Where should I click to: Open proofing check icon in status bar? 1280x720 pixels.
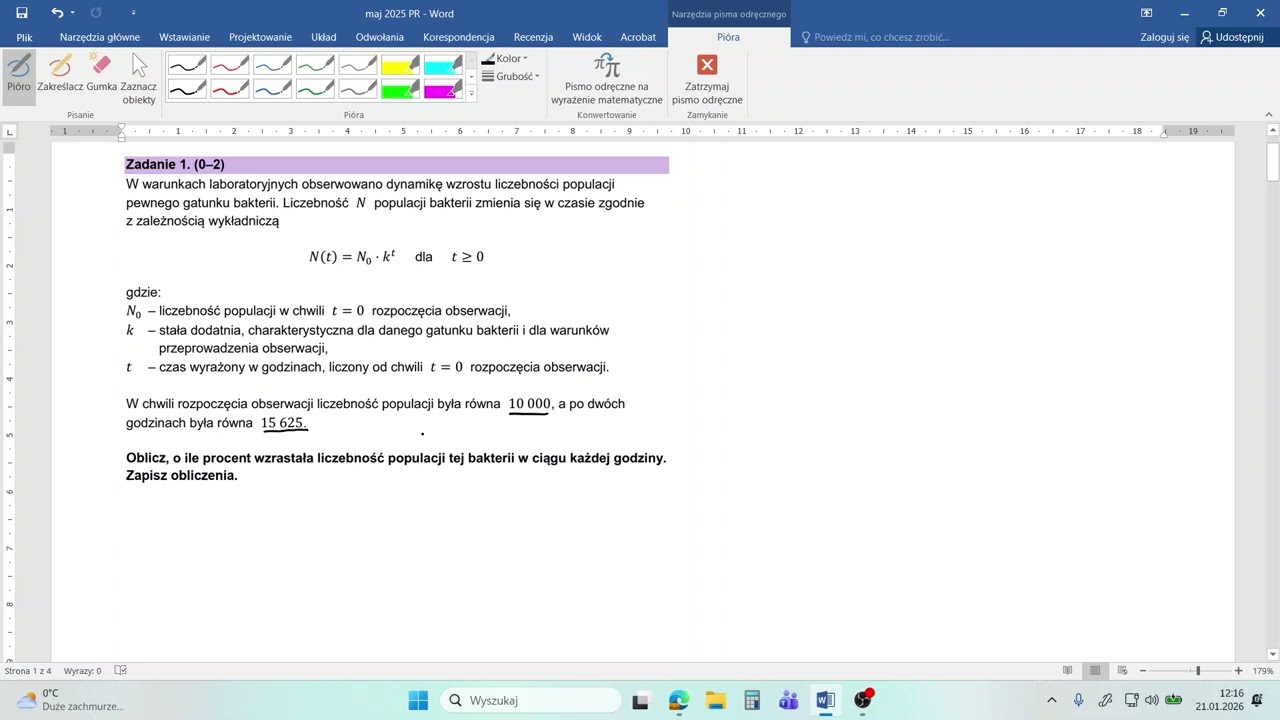121,671
